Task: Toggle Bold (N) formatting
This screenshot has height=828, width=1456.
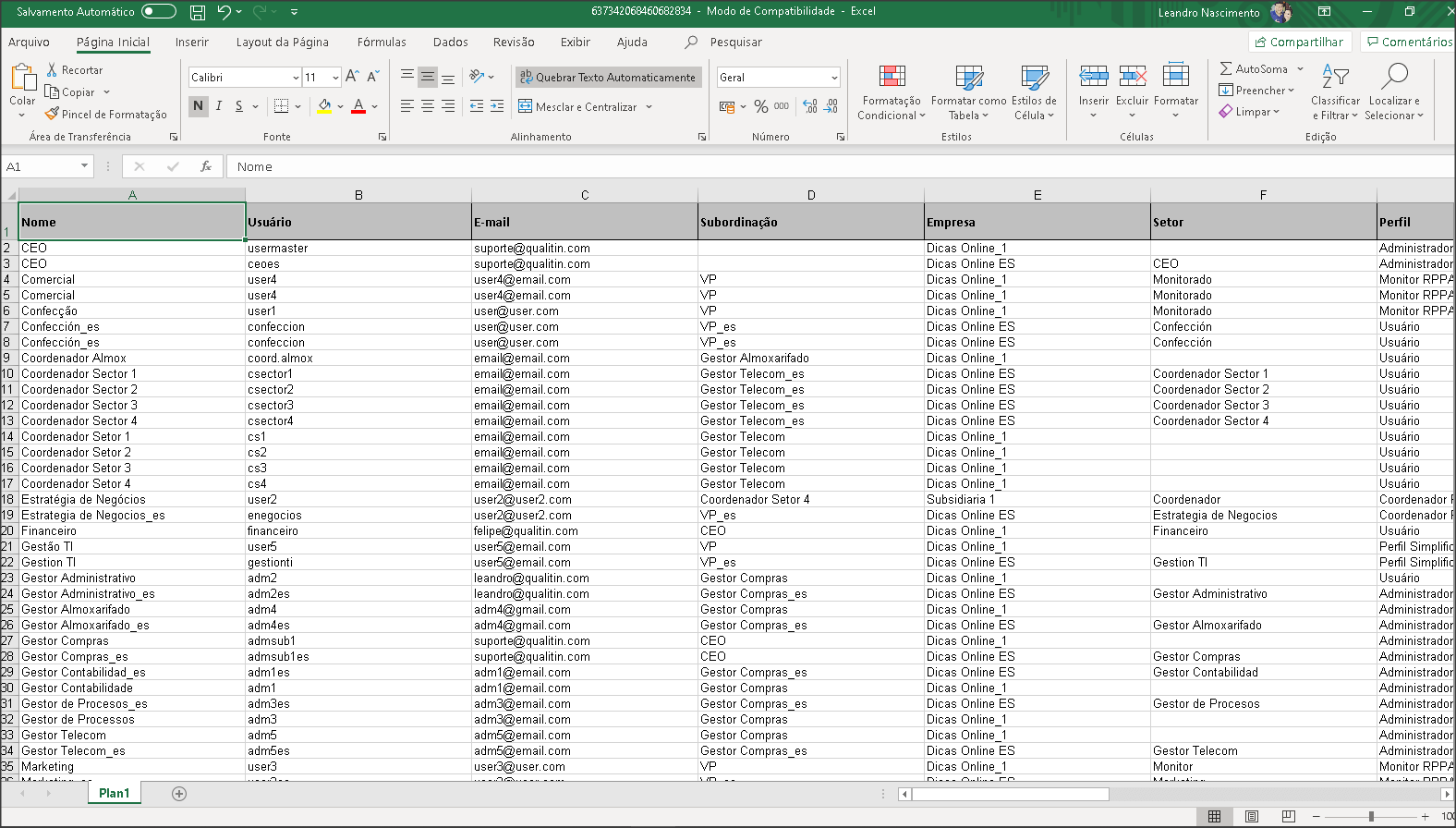Action: (x=198, y=106)
